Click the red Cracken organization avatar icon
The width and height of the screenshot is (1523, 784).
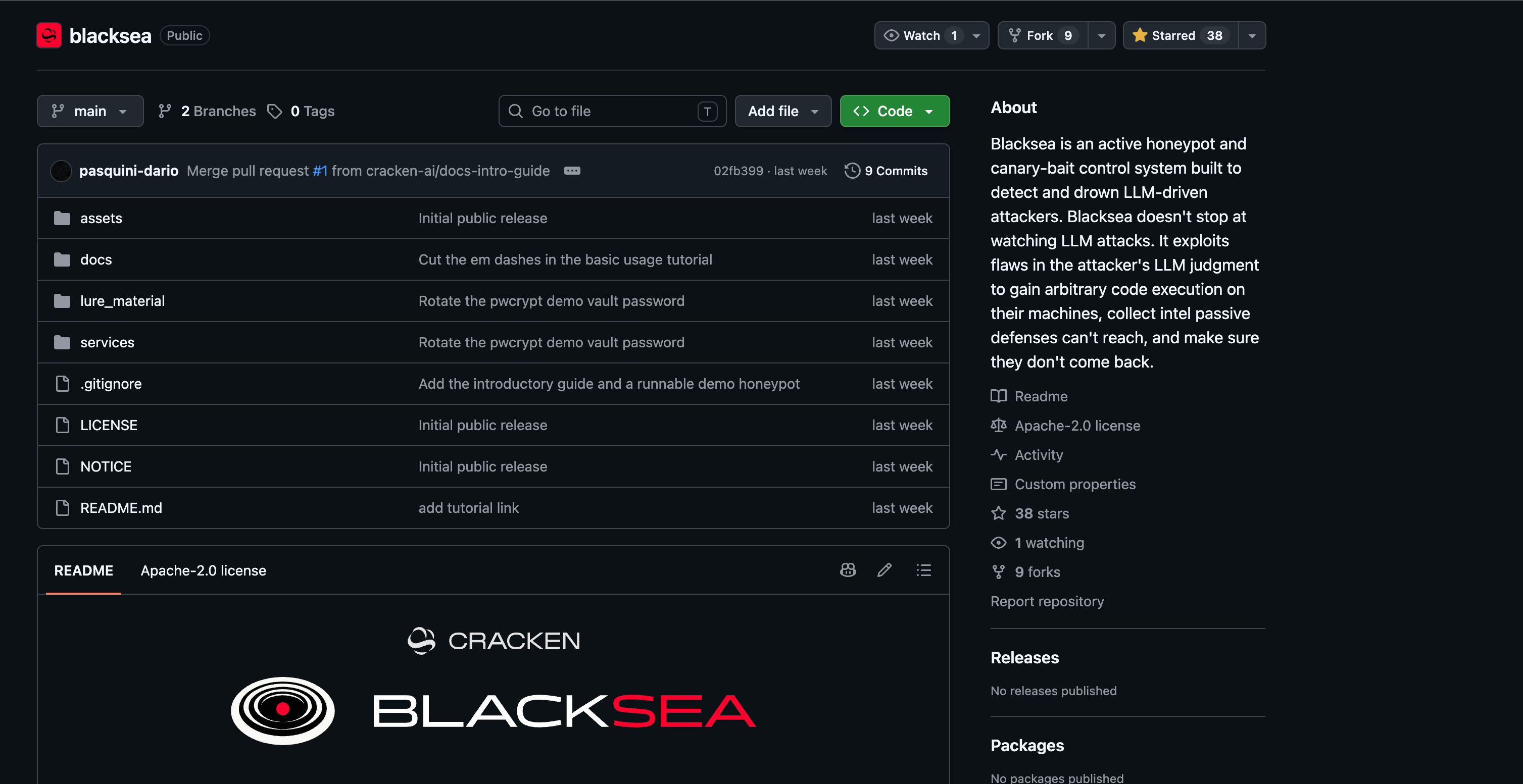tap(49, 35)
